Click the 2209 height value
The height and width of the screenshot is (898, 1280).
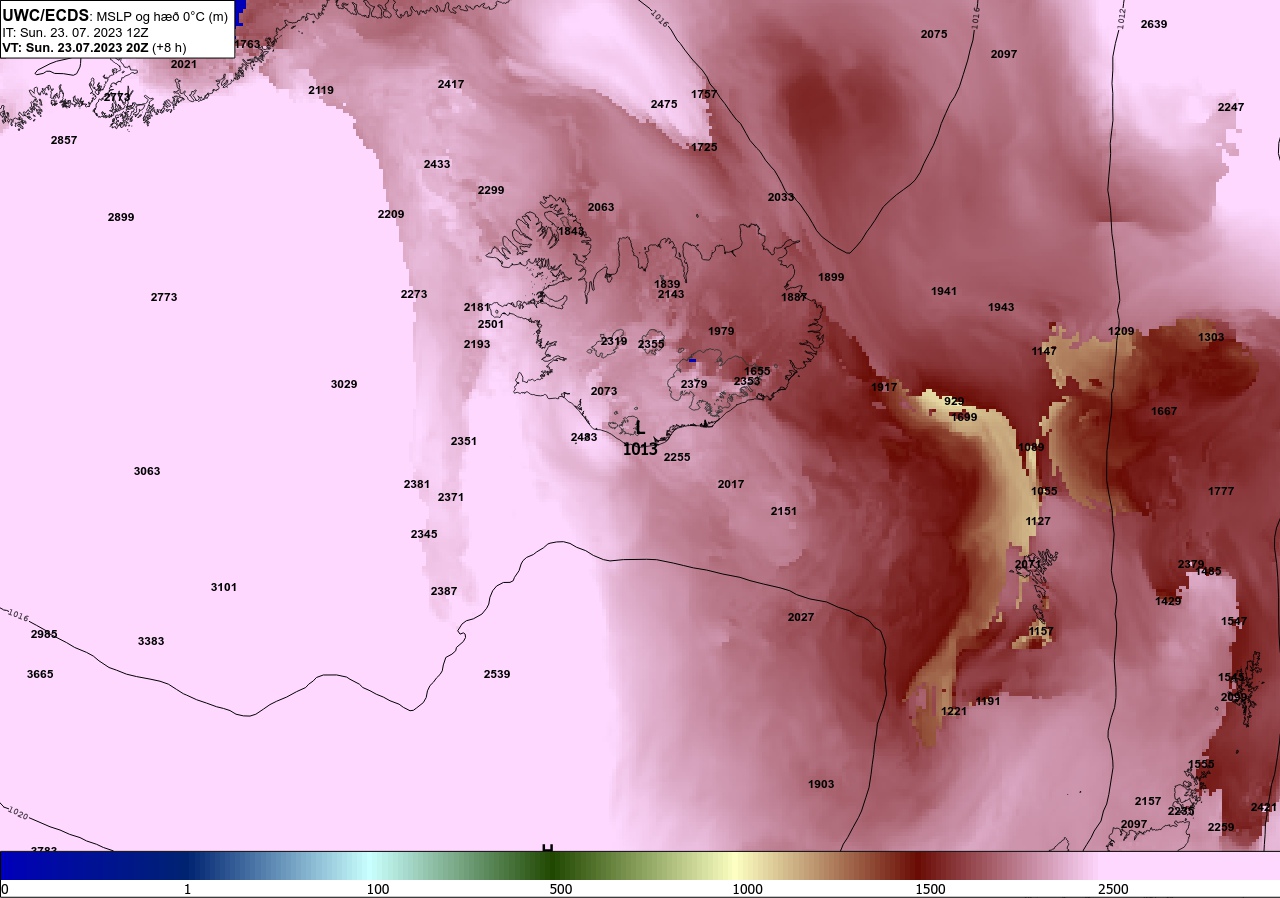391,214
